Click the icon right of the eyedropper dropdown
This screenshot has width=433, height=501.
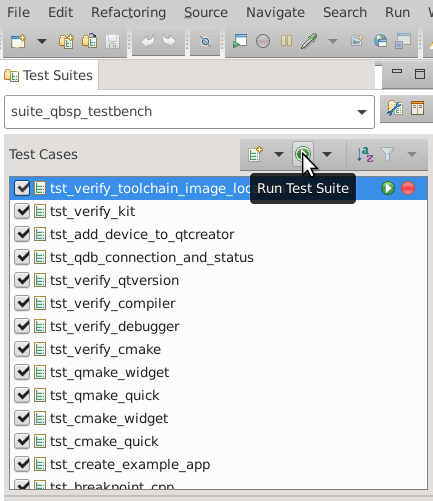[x=357, y=41]
